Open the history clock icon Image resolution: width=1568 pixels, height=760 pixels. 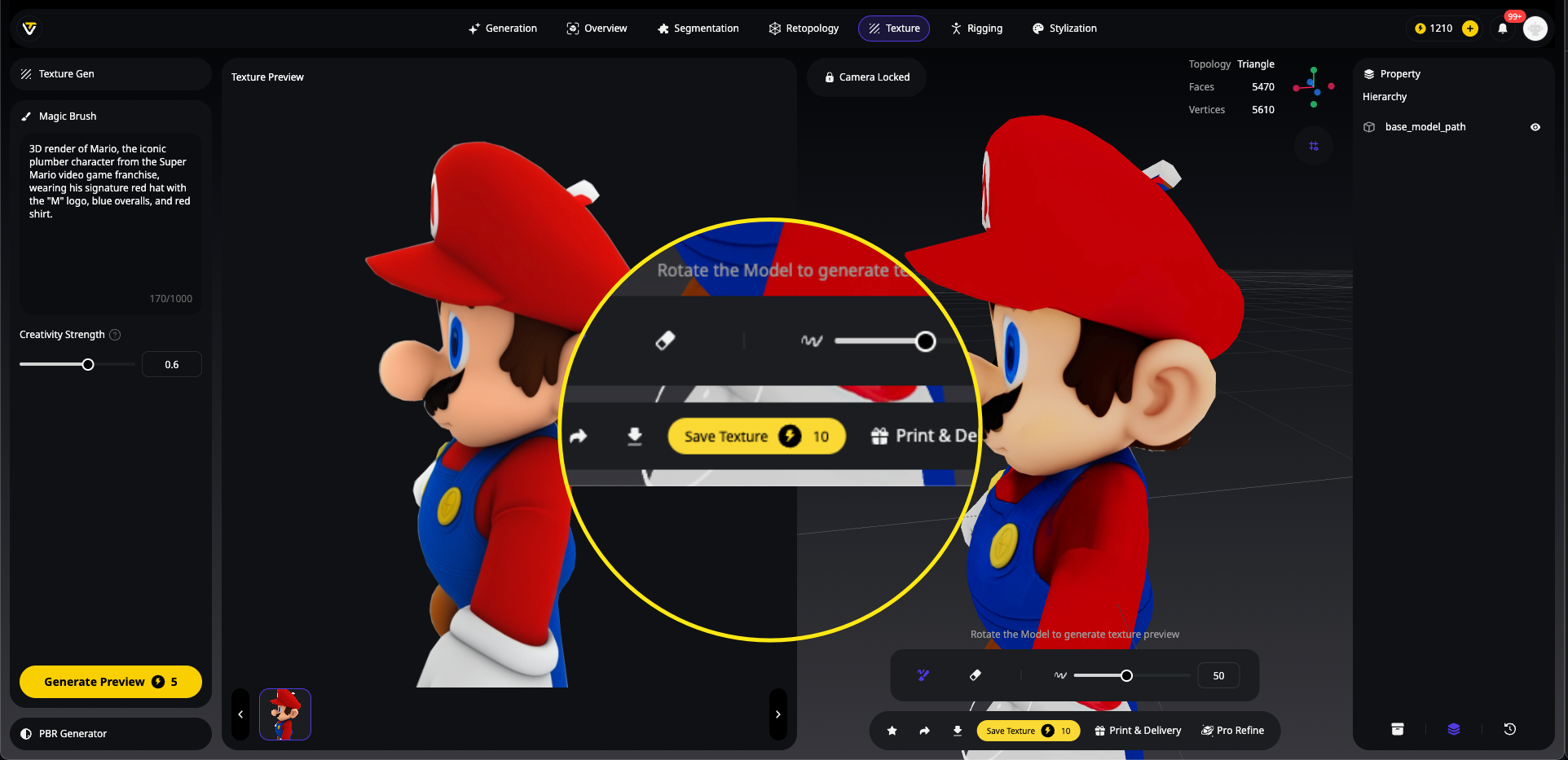1510,729
